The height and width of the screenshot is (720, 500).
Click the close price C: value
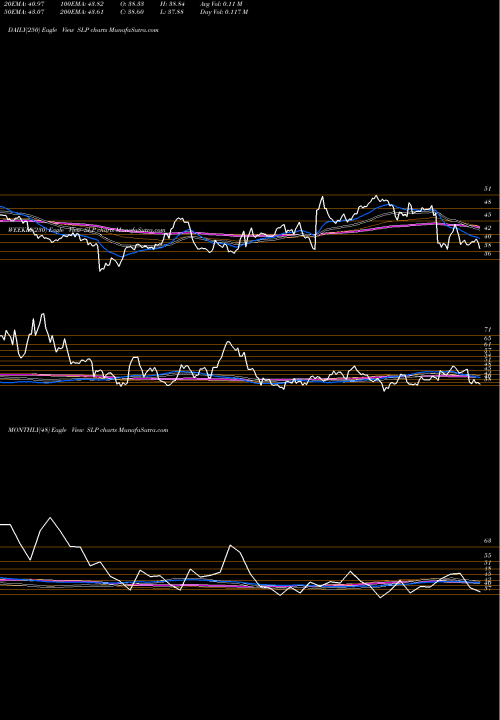pyautogui.click(x=132, y=12)
